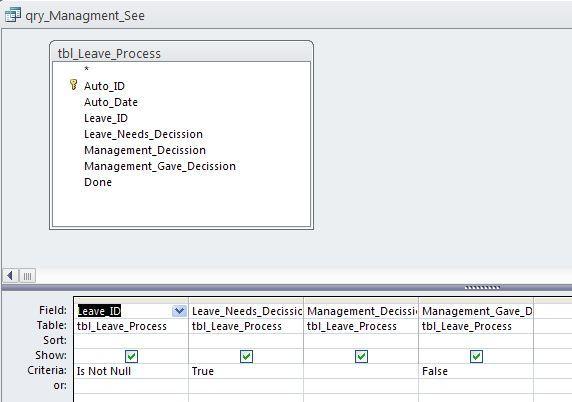Viewport: 572px width, 402px height.
Task: Click the 'True' criteria cell
Action: tap(246, 371)
